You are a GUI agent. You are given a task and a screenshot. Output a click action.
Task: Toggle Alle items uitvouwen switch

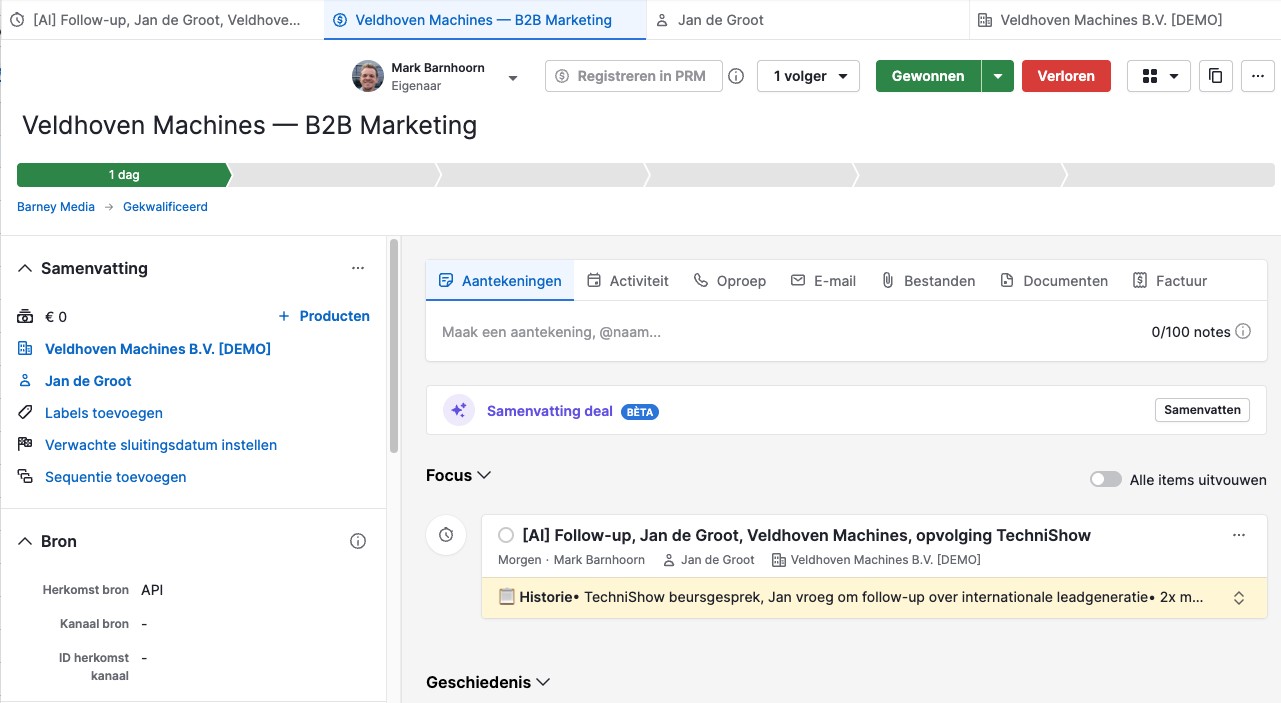[1105, 480]
